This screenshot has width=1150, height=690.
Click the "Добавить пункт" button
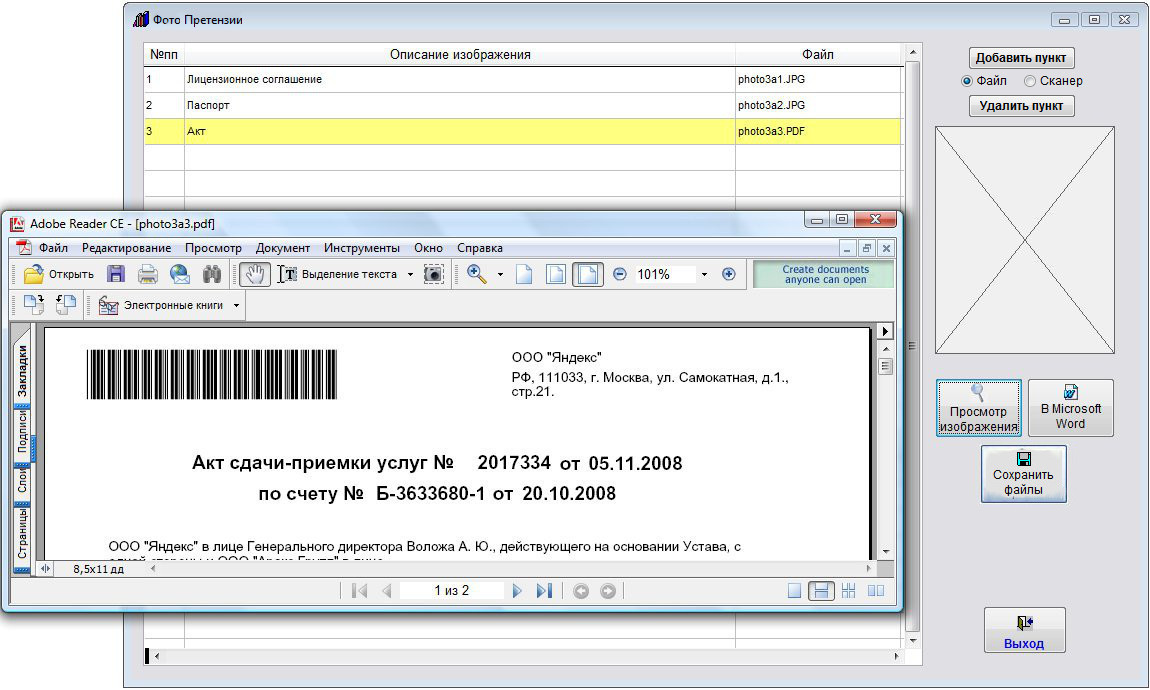click(1022, 58)
